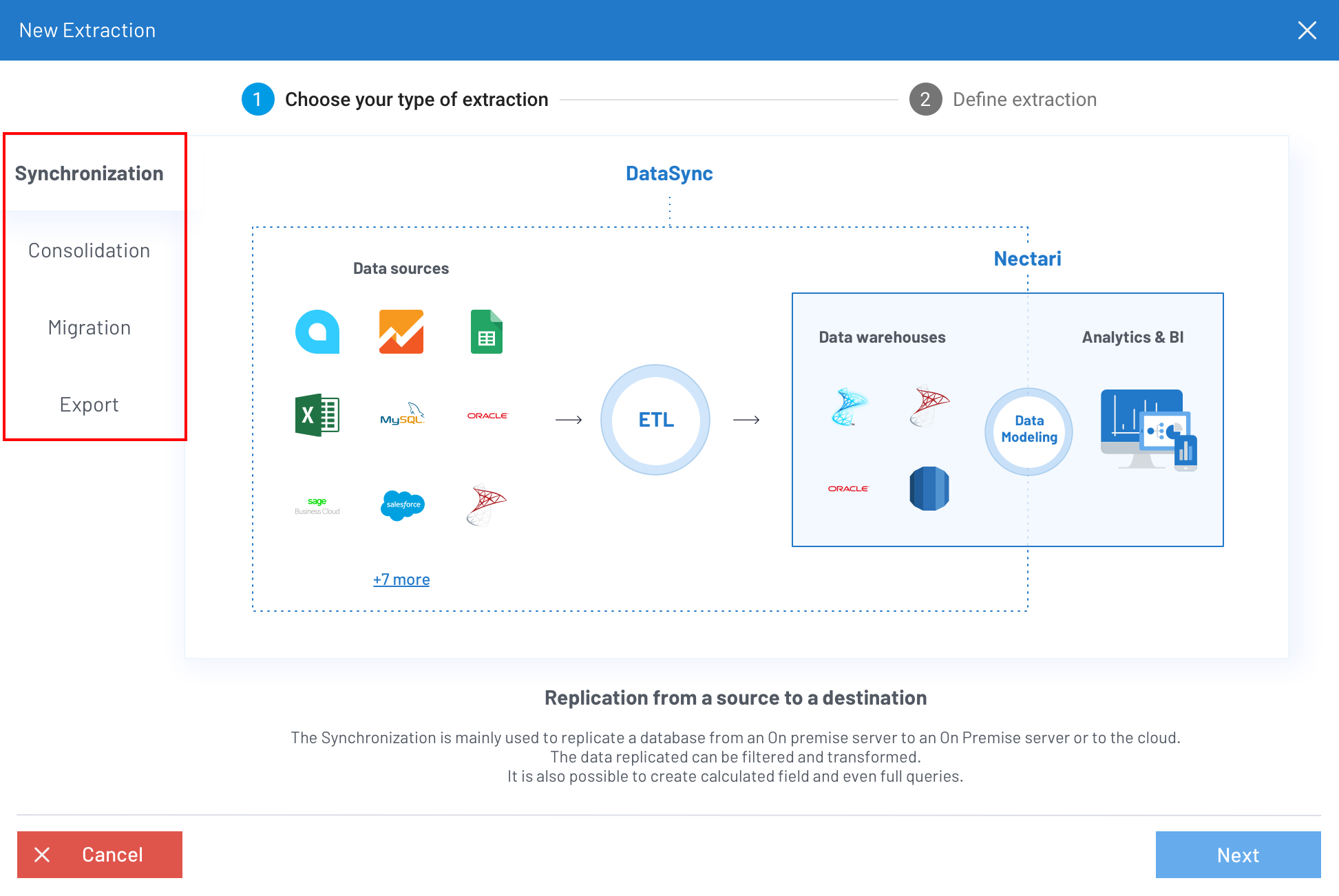The image size is (1339, 896).
Task: Click the Oracle logo in data sources
Action: coord(487,416)
